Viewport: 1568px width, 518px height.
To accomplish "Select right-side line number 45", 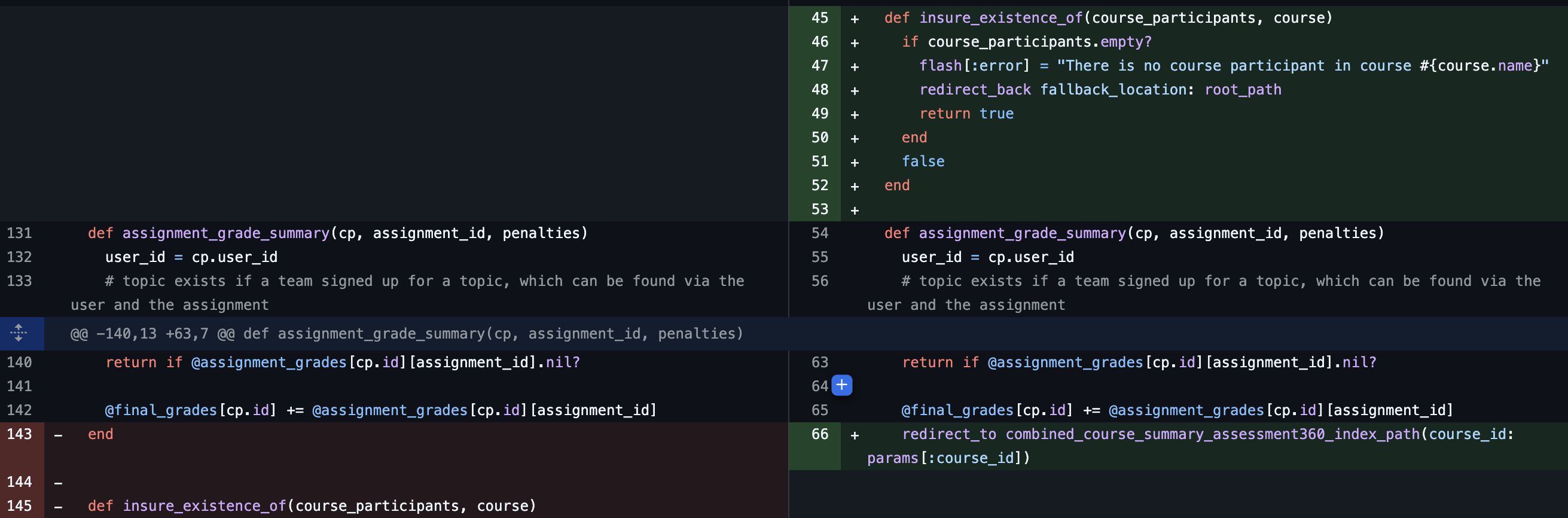I will 819,19.
